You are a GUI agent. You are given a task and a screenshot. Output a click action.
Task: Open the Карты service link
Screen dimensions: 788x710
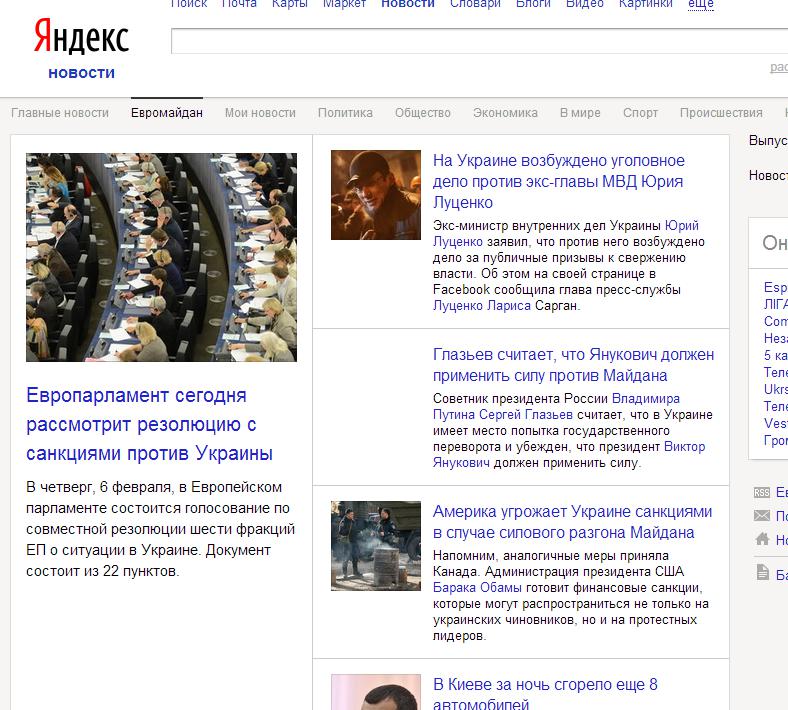[x=289, y=4]
